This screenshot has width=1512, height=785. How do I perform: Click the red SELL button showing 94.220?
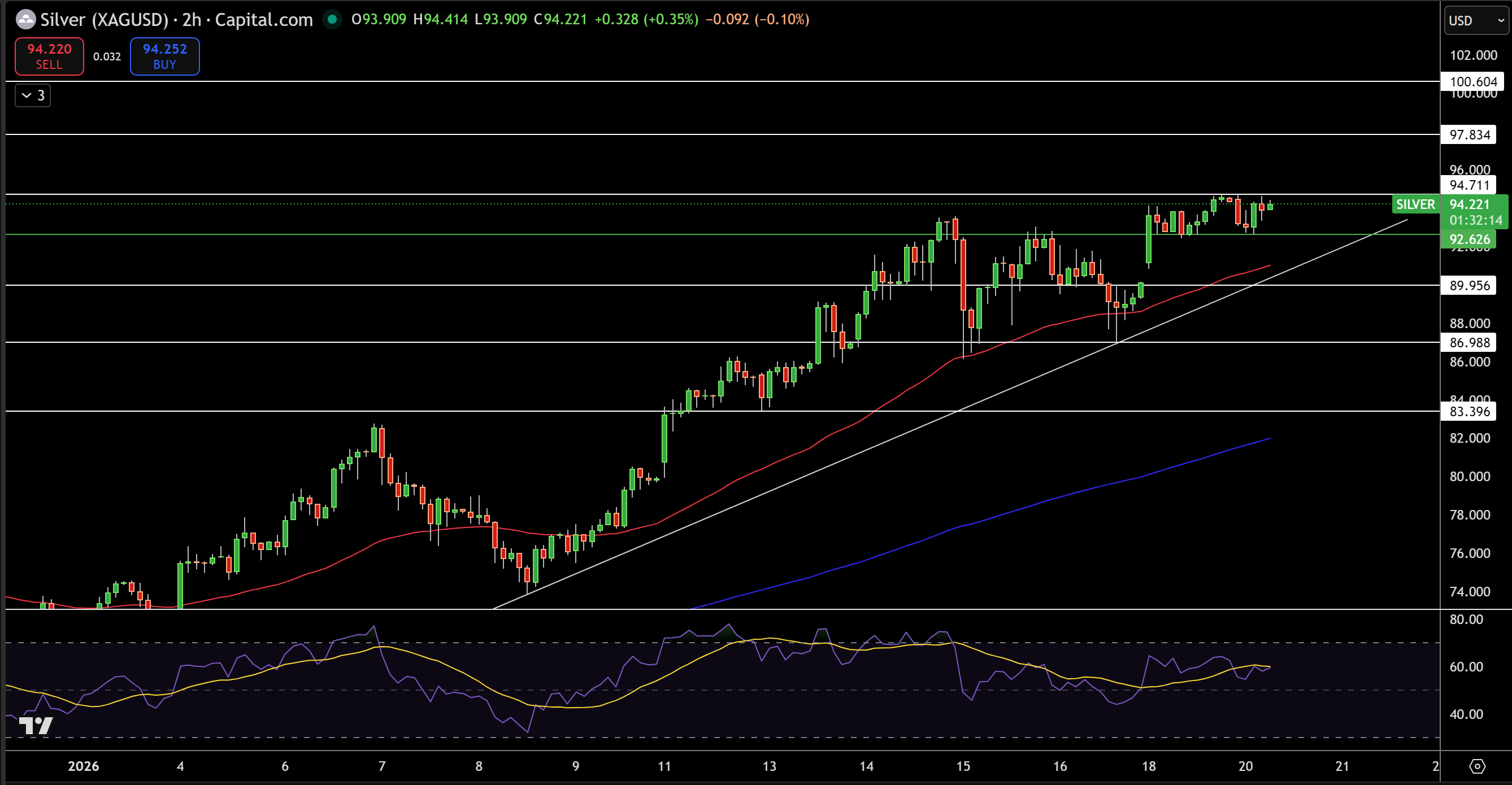(x=49, y=56)
